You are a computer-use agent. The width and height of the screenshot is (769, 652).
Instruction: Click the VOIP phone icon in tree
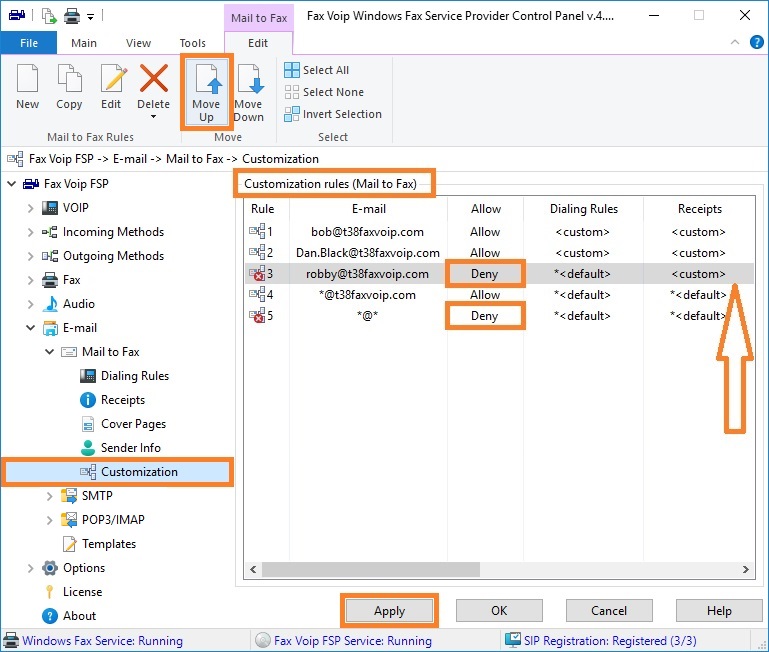50,208
